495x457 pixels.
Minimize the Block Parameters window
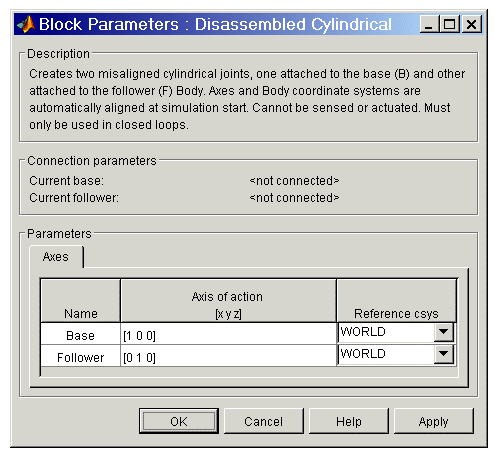tap(429, 24)
